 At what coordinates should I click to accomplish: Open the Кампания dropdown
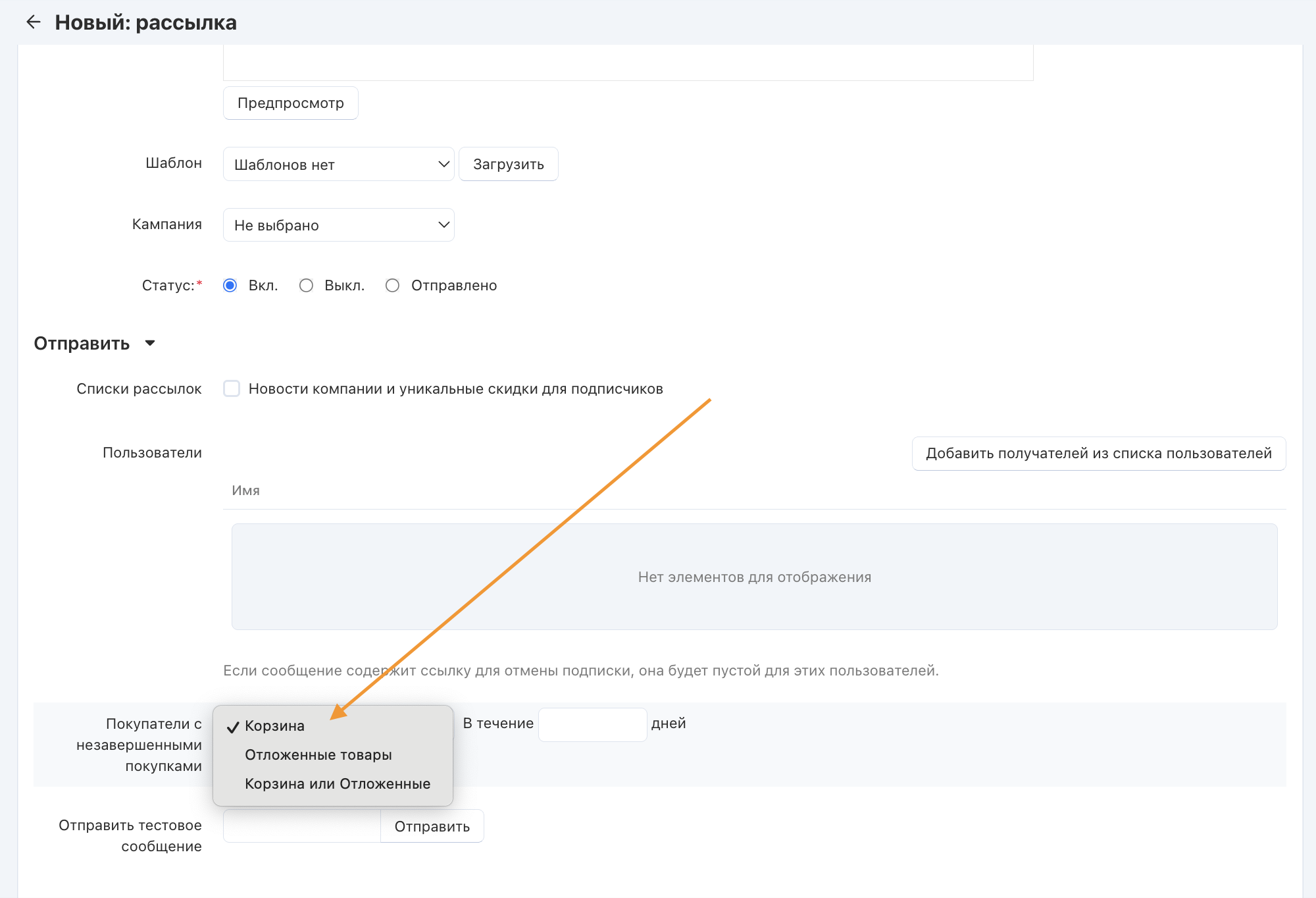click(x=338, y=225)
